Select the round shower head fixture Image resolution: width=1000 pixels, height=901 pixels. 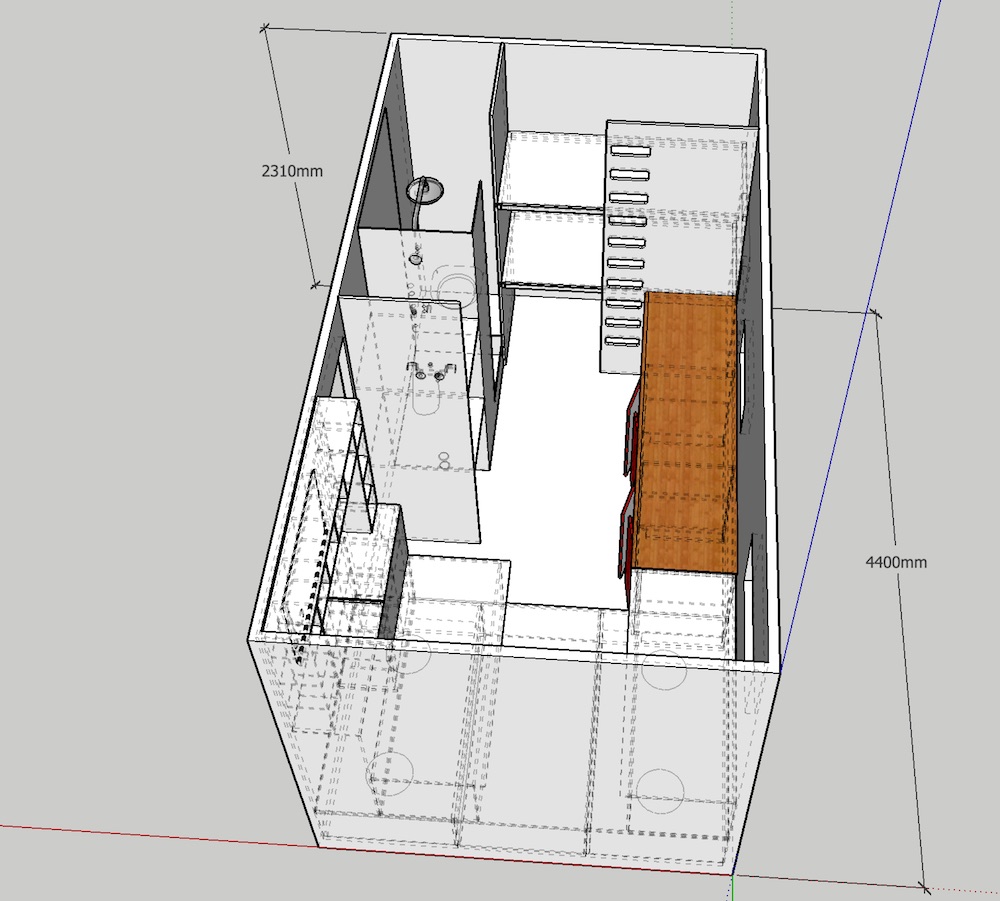(428, 190)
